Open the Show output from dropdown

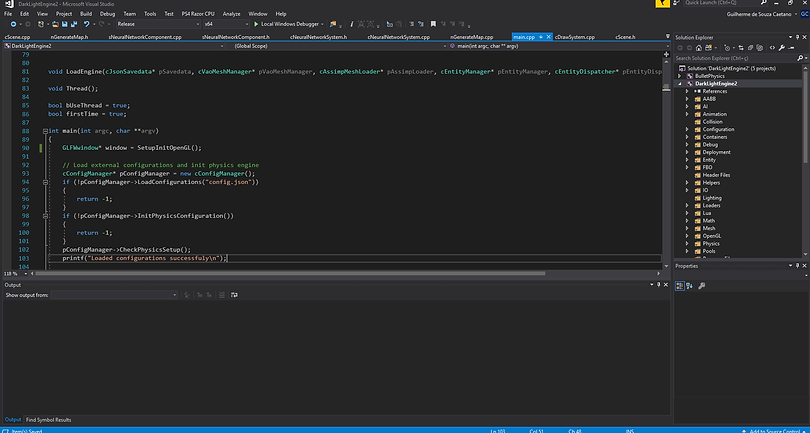(x=114, y=295)
